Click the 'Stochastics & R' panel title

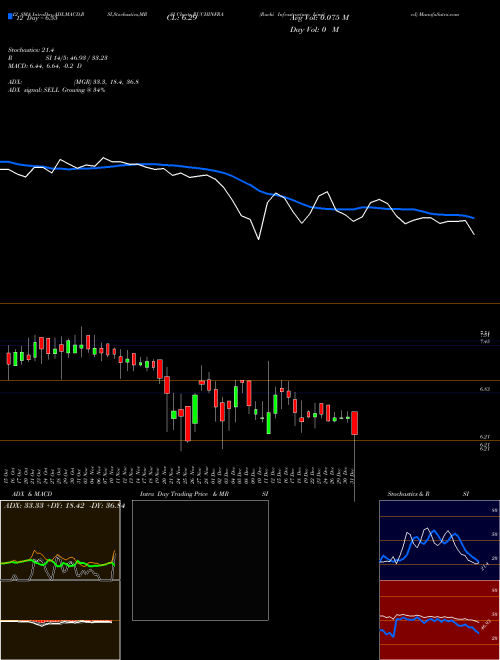409,494
